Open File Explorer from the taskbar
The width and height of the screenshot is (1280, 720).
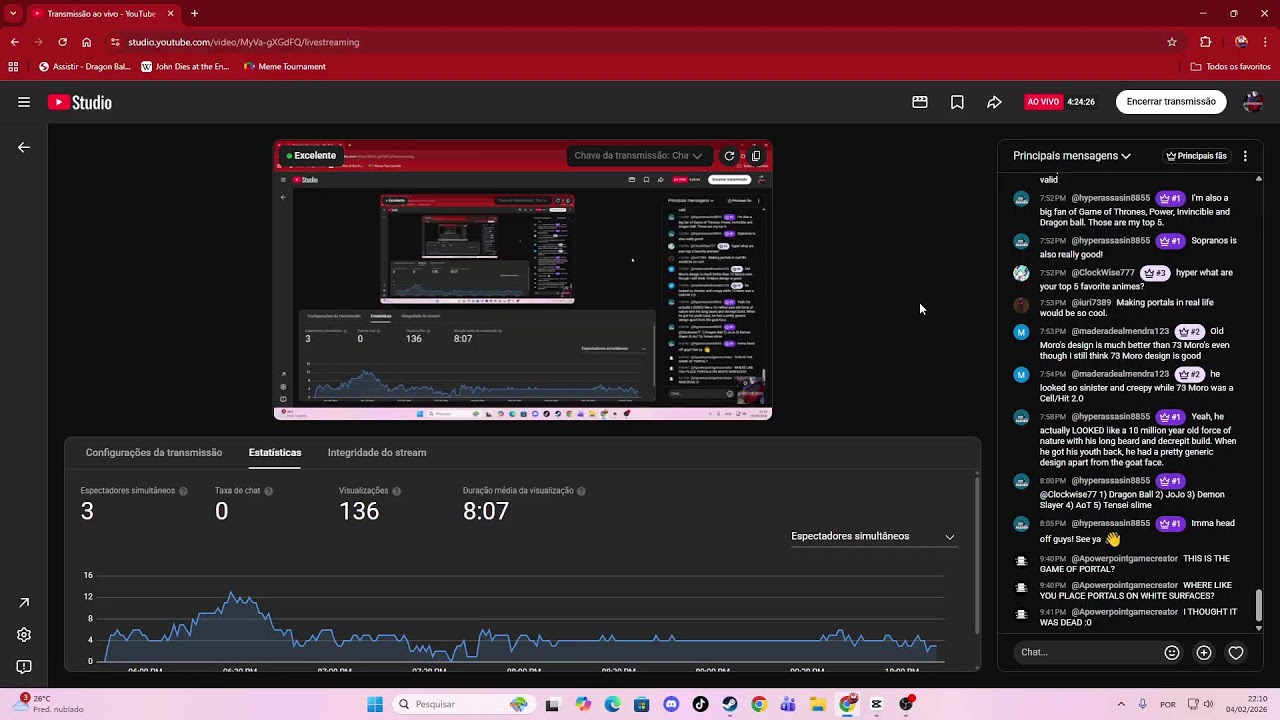click(x=818, y=704)
